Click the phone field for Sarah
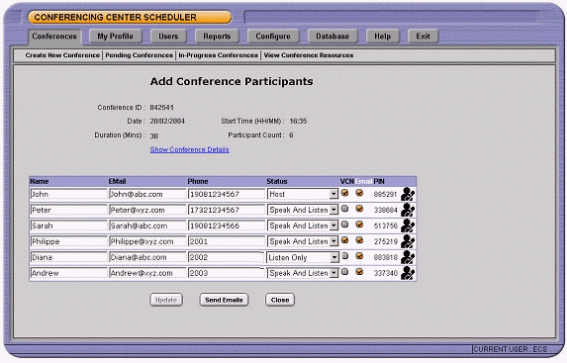Screen dimensions: 567x363 pyautogui.click(x=226, y=226)
